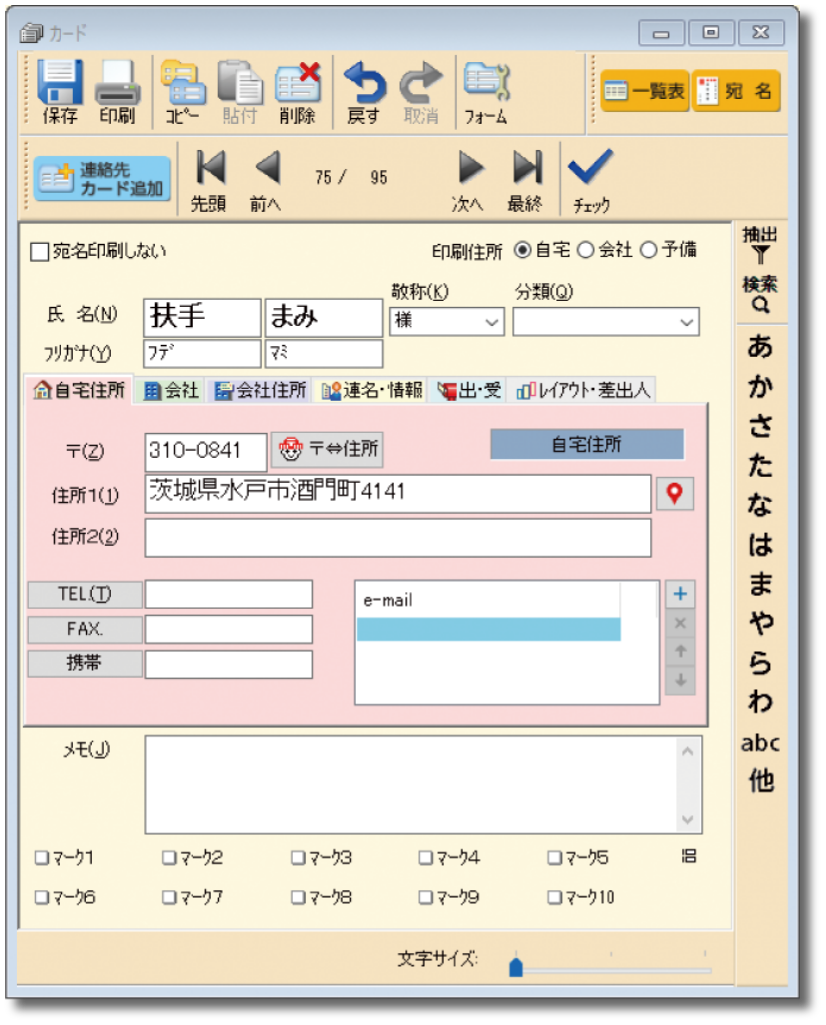Open the 分類 dropdown
Viewport: 826px width, 1025px height.
point(688,320)
